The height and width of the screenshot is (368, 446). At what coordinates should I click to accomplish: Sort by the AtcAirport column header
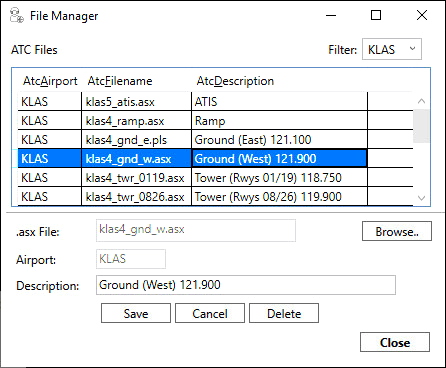tap(50, 81)
